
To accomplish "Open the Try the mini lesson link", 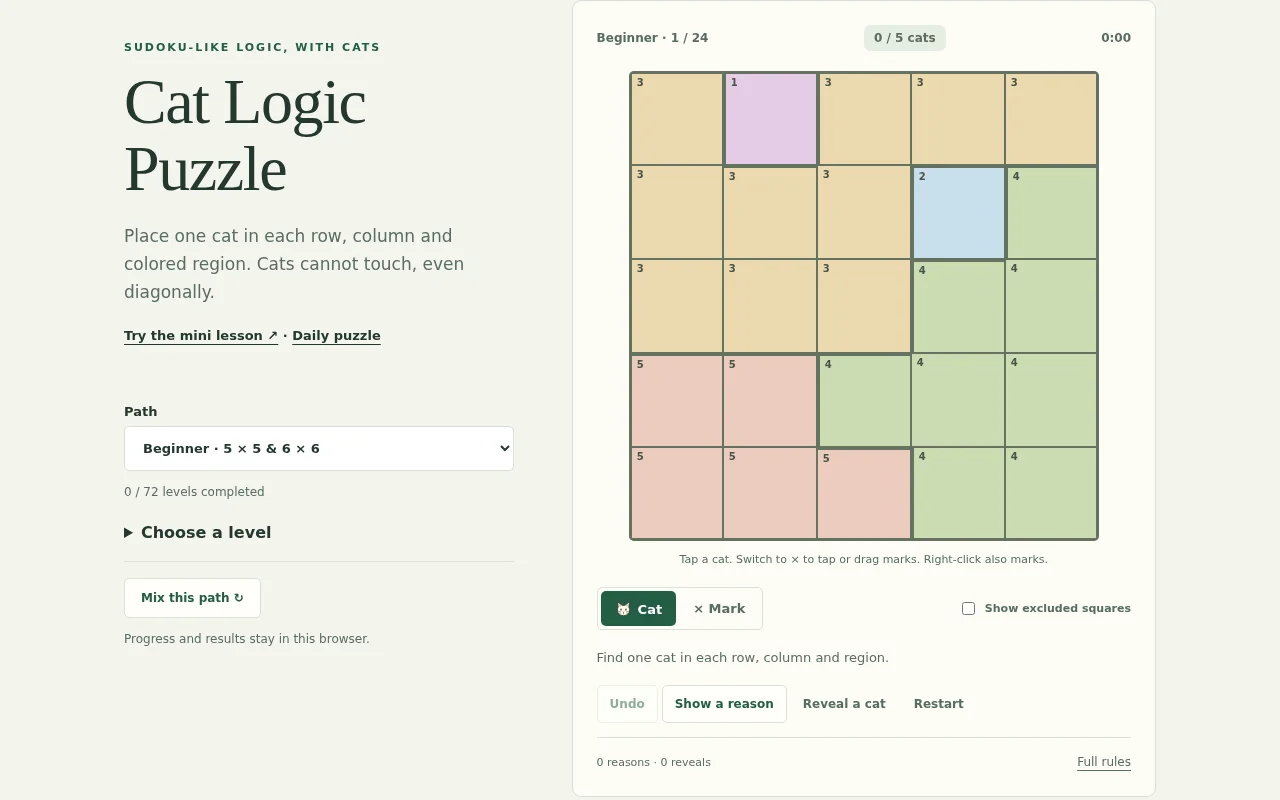I will [x=201, y=335].
